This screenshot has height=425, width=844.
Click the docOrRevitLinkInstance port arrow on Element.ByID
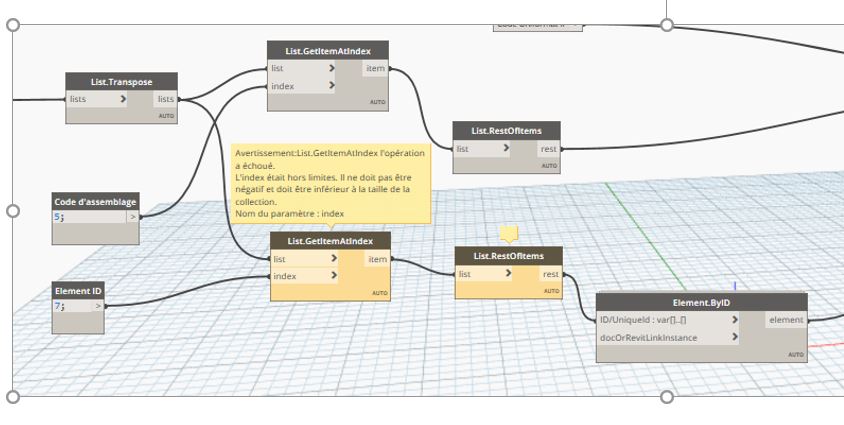pyautogui.click(x=735, y=337)
